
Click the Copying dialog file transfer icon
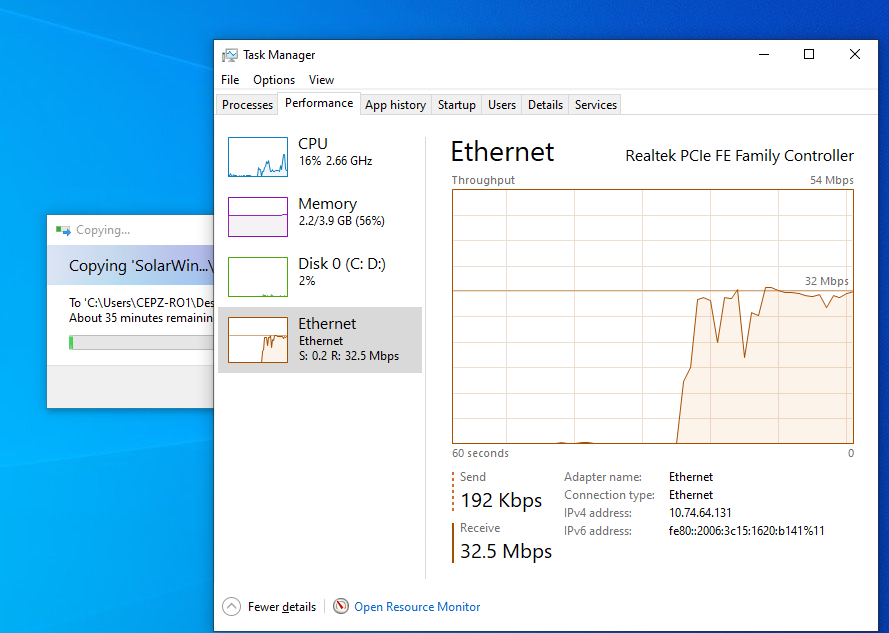tap(63, 230)
